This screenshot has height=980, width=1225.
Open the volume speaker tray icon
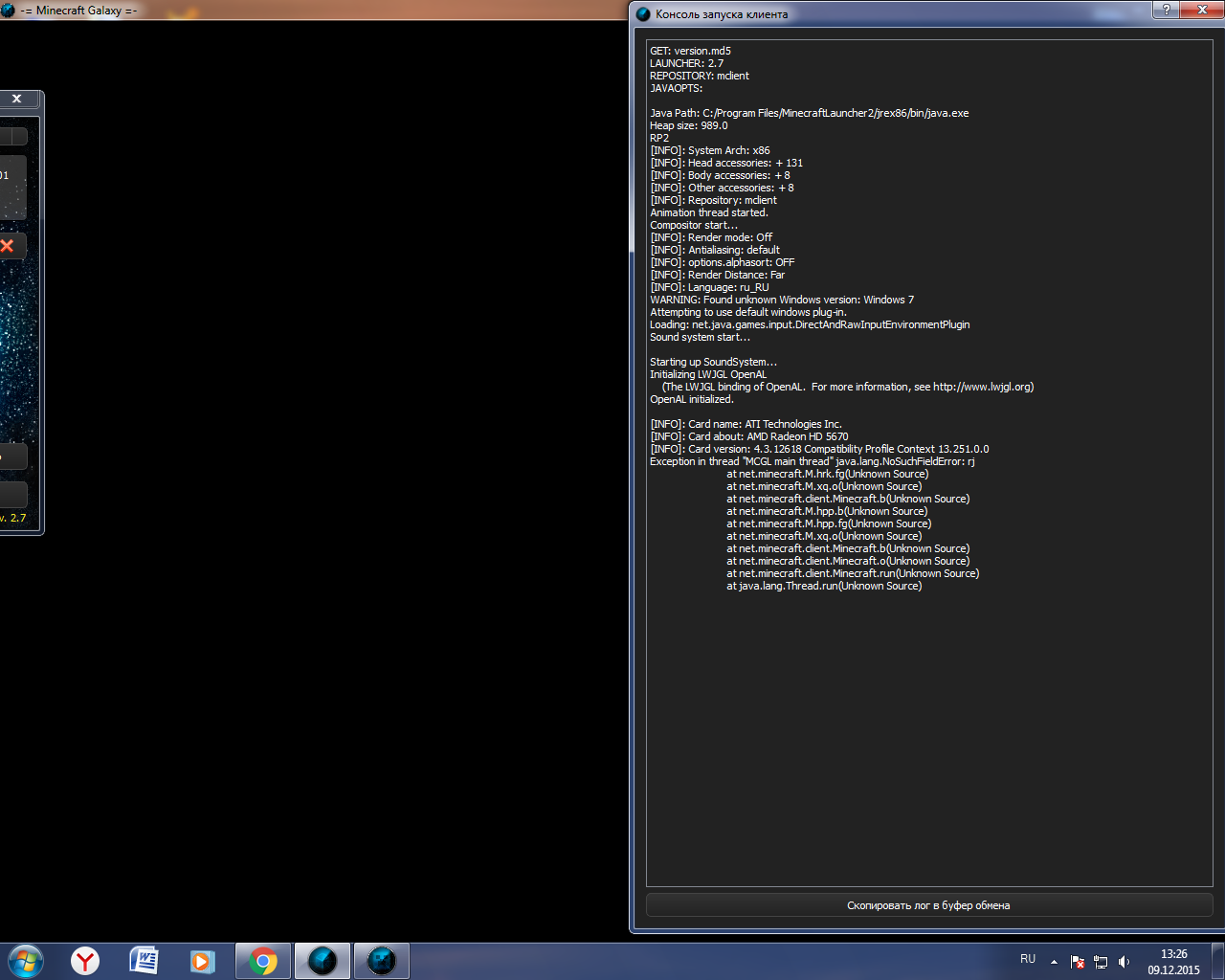coord(1124,962)
